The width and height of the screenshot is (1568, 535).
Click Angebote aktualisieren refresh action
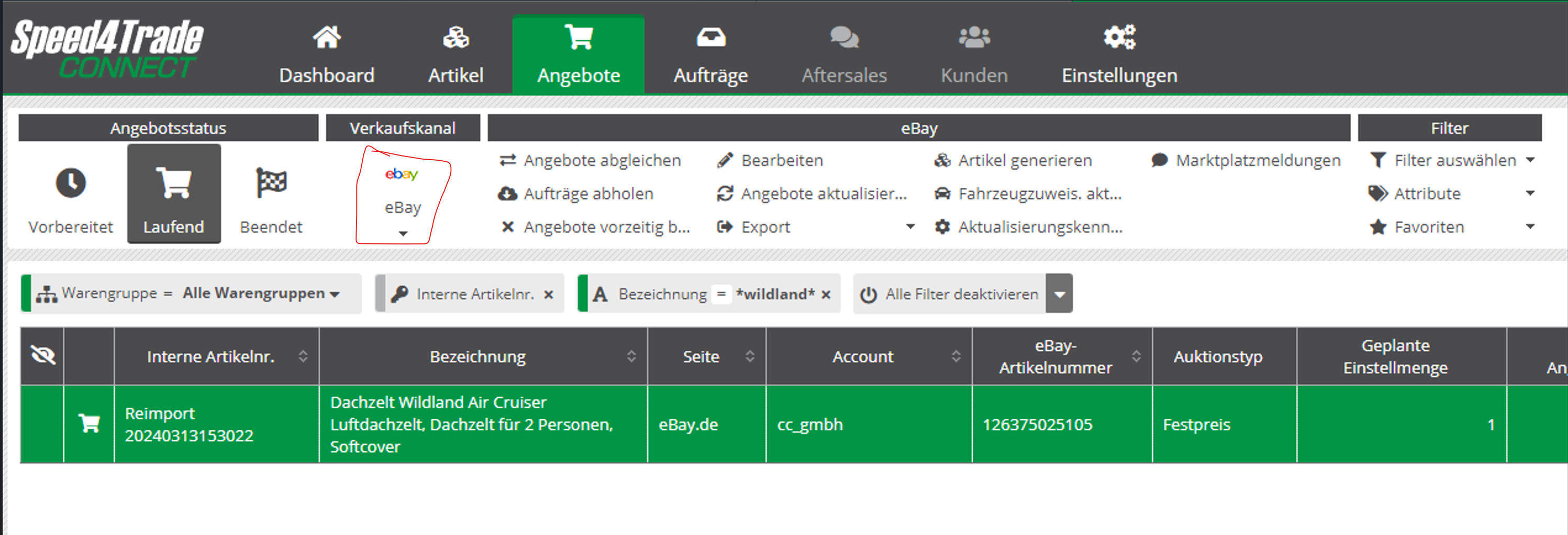(812, 194)
